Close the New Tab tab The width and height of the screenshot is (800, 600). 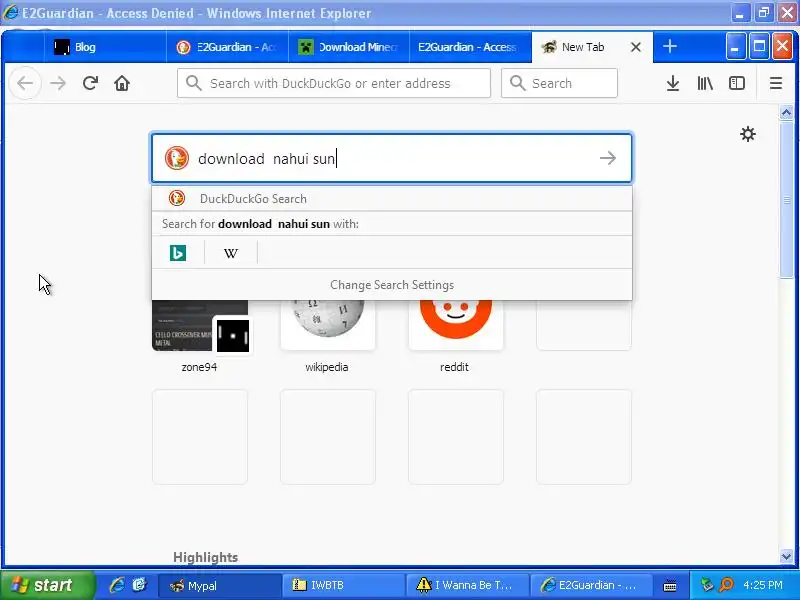tap(636, 47)
